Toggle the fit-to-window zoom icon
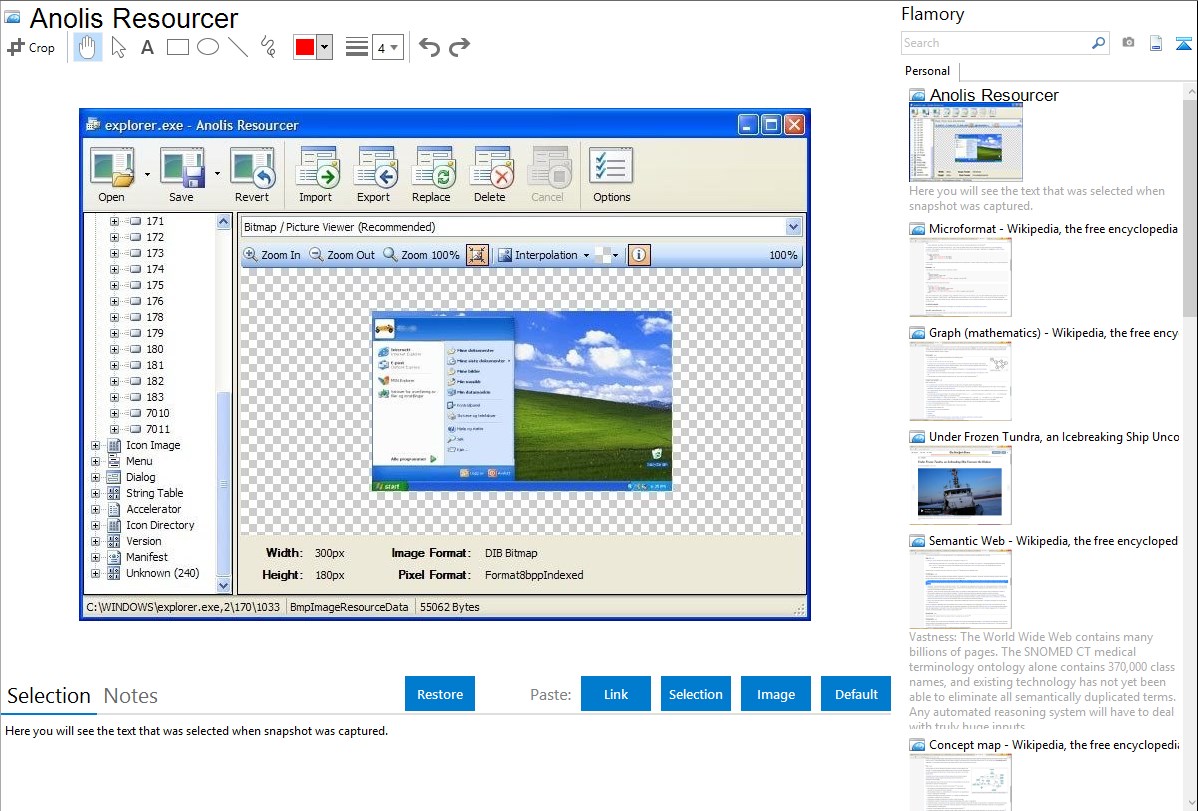 pos(477,255)
